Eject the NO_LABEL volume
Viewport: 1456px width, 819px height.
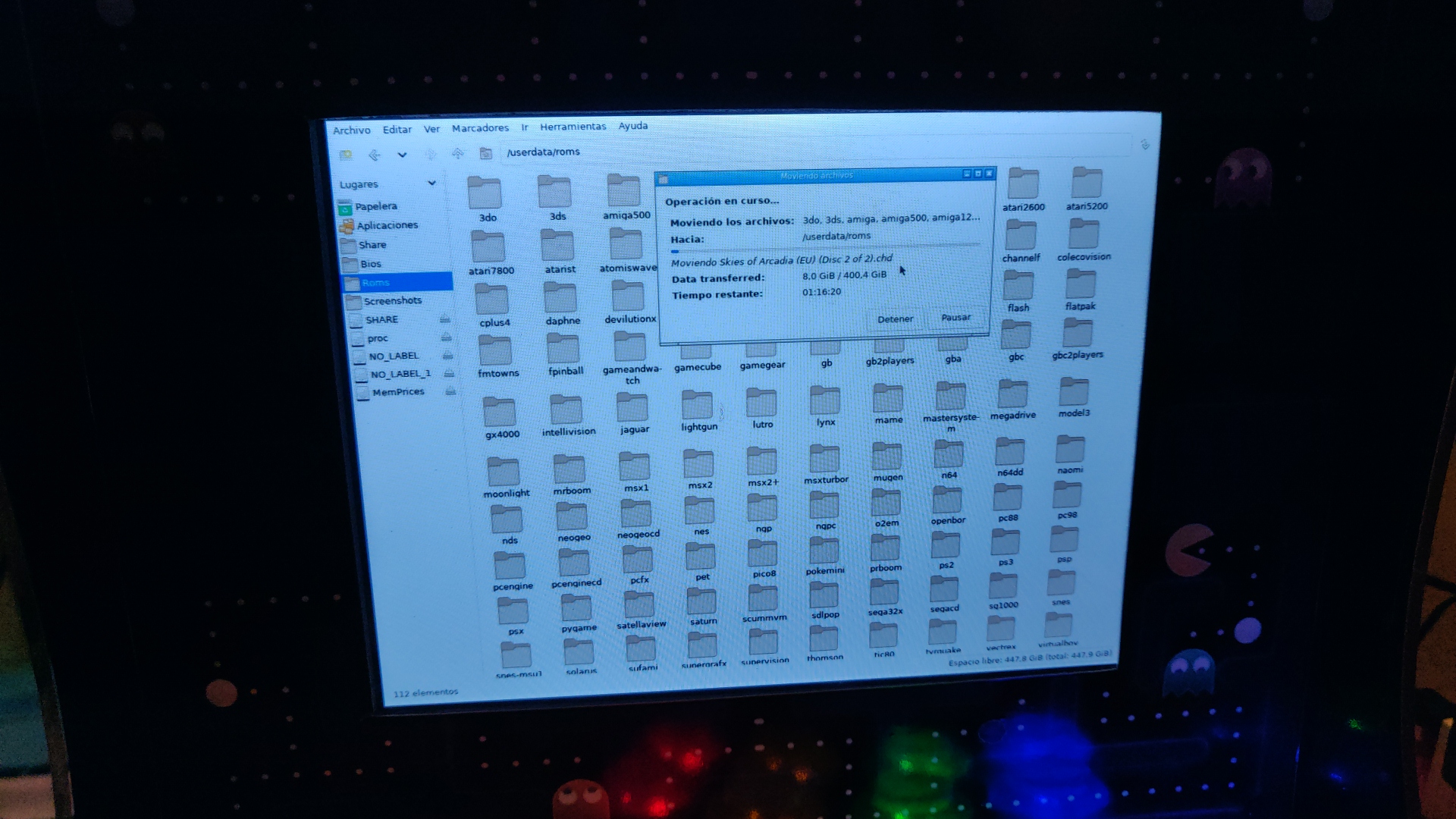[x=448, y=355]
